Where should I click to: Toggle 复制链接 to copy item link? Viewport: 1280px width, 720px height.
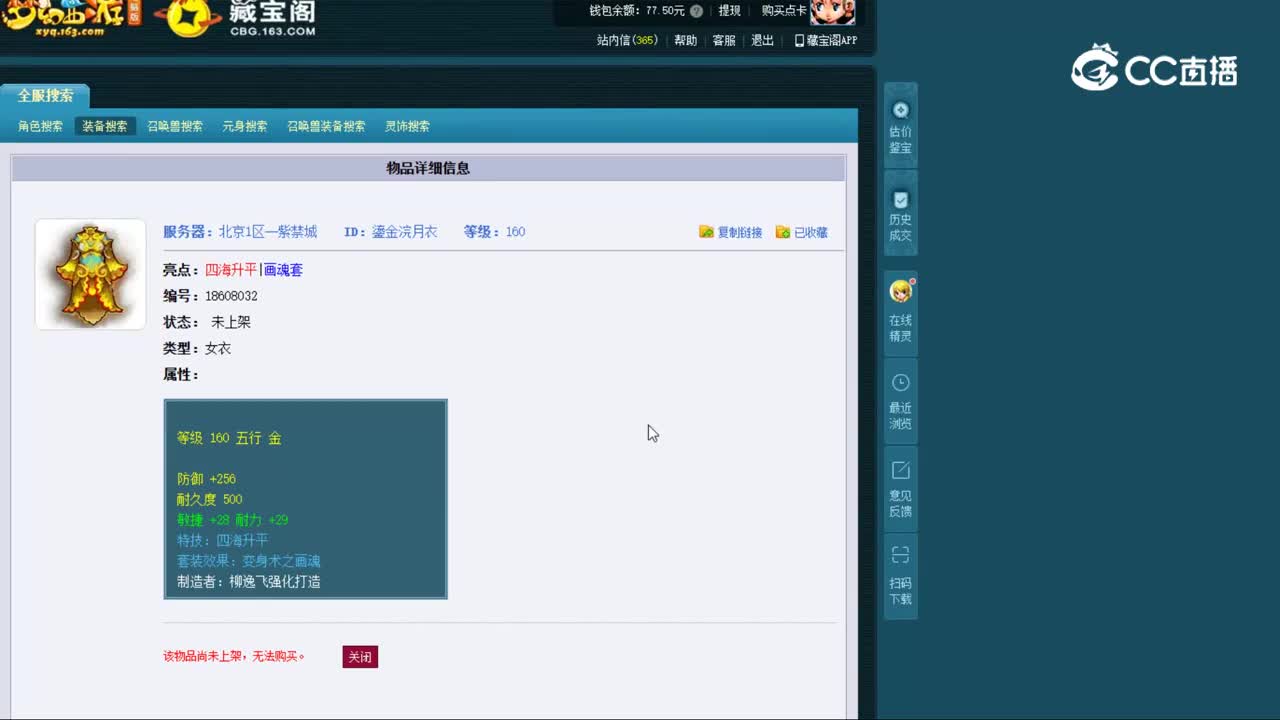731,231
